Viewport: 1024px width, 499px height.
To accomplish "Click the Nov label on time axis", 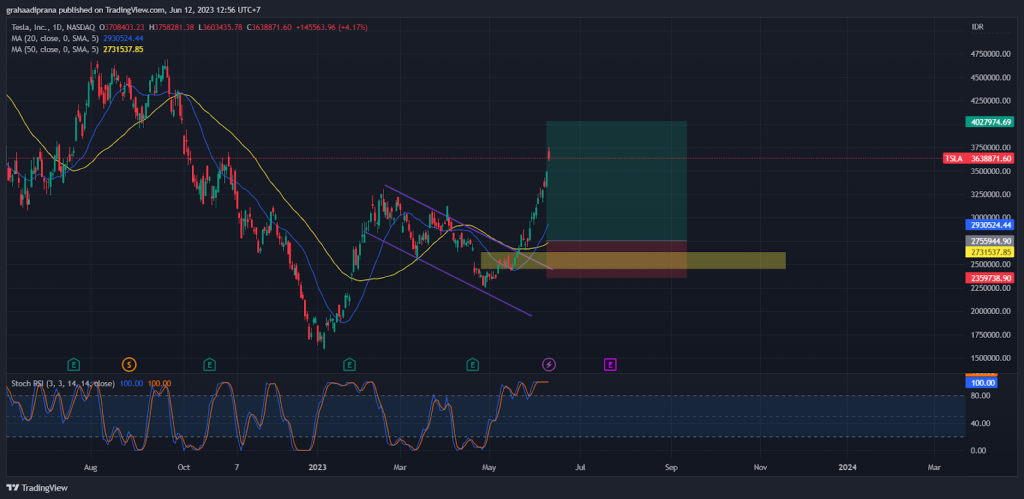I will click(x=760, y=468).
